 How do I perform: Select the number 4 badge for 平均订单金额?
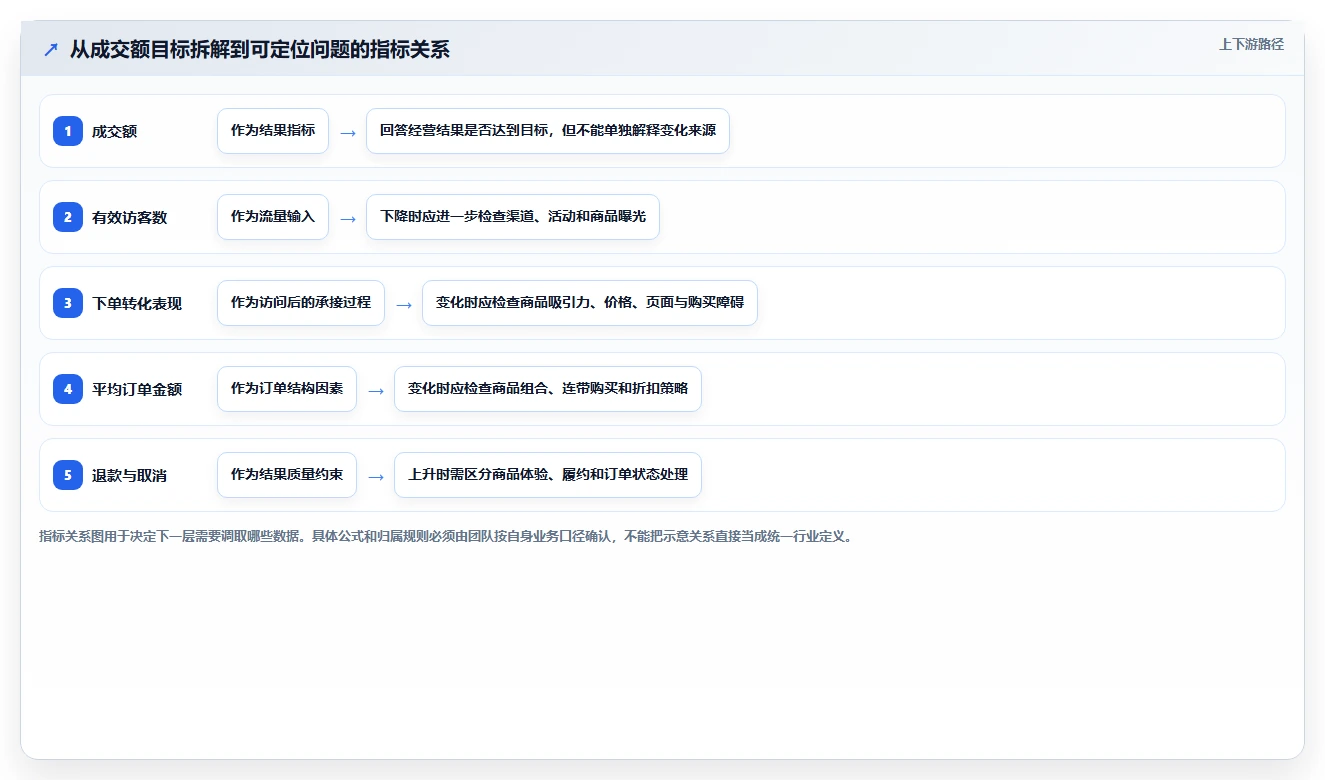[68, 389]
